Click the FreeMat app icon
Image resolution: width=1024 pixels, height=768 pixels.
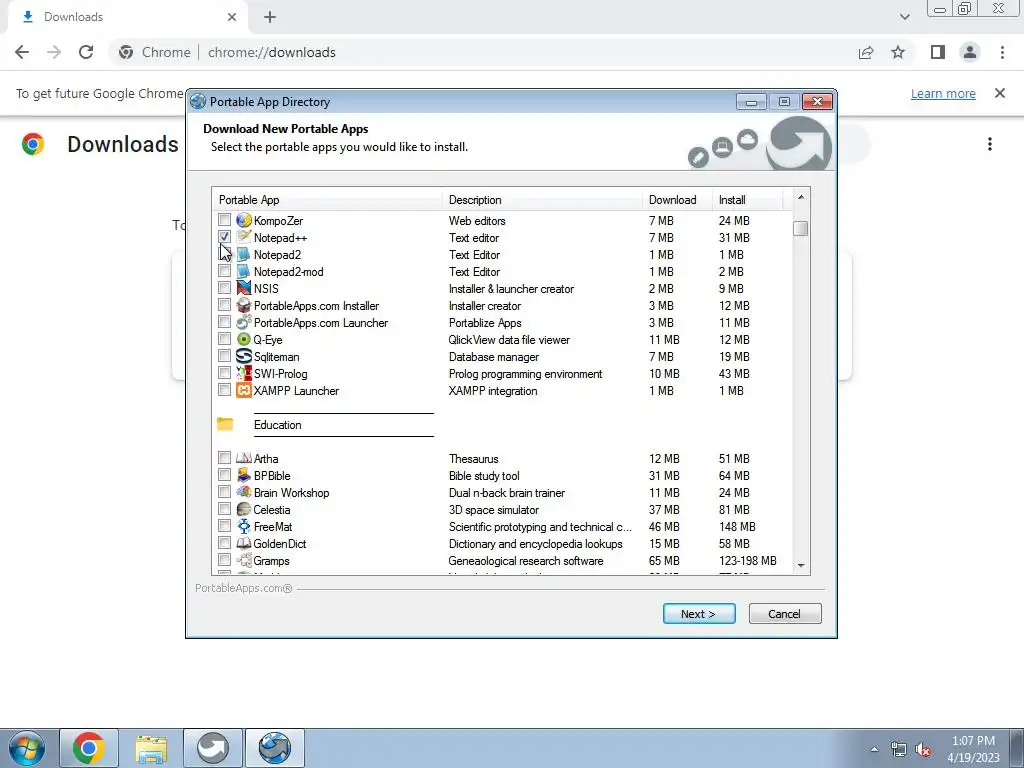tap(244, 526)
